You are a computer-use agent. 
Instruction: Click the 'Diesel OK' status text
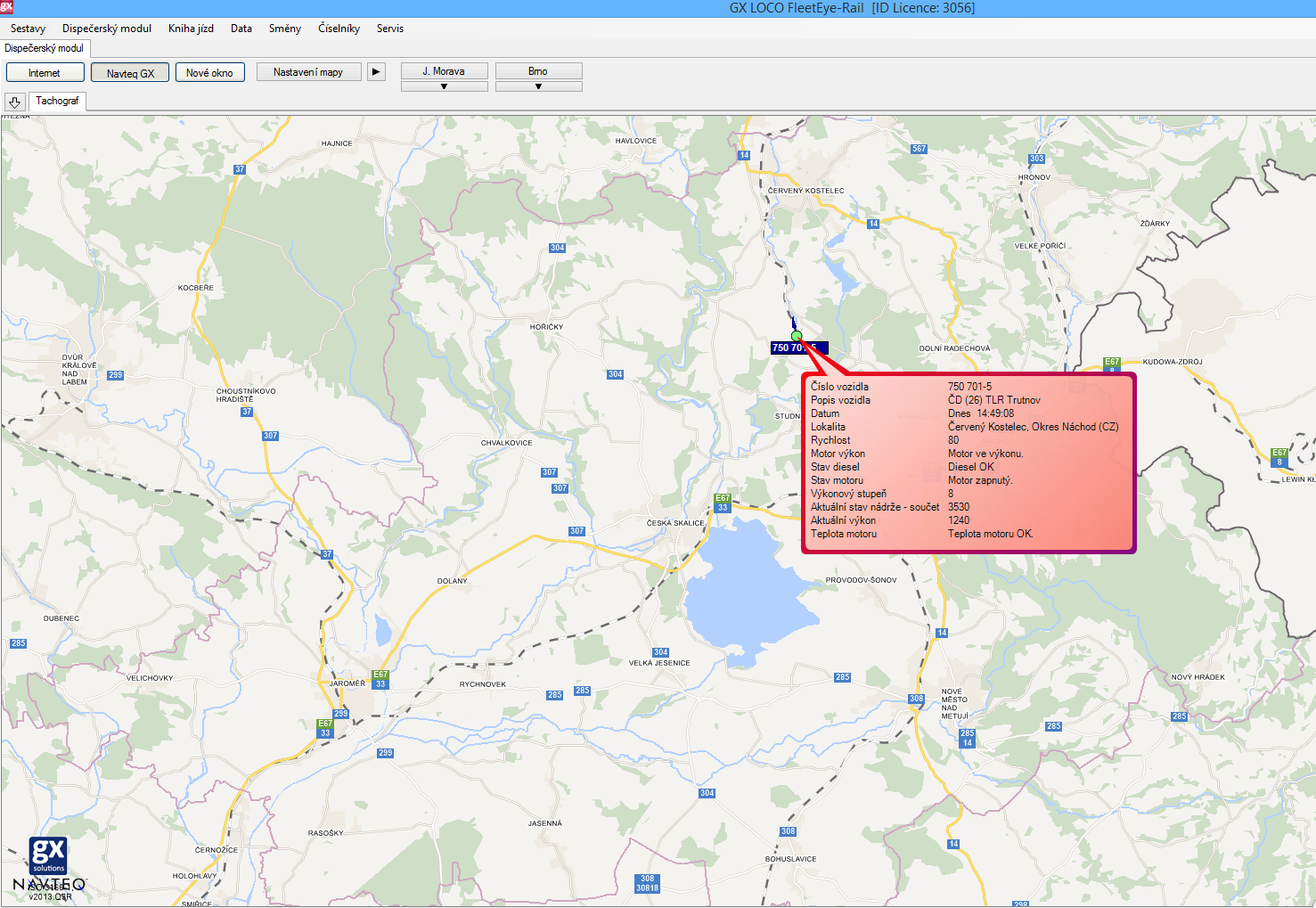[970, 467]
